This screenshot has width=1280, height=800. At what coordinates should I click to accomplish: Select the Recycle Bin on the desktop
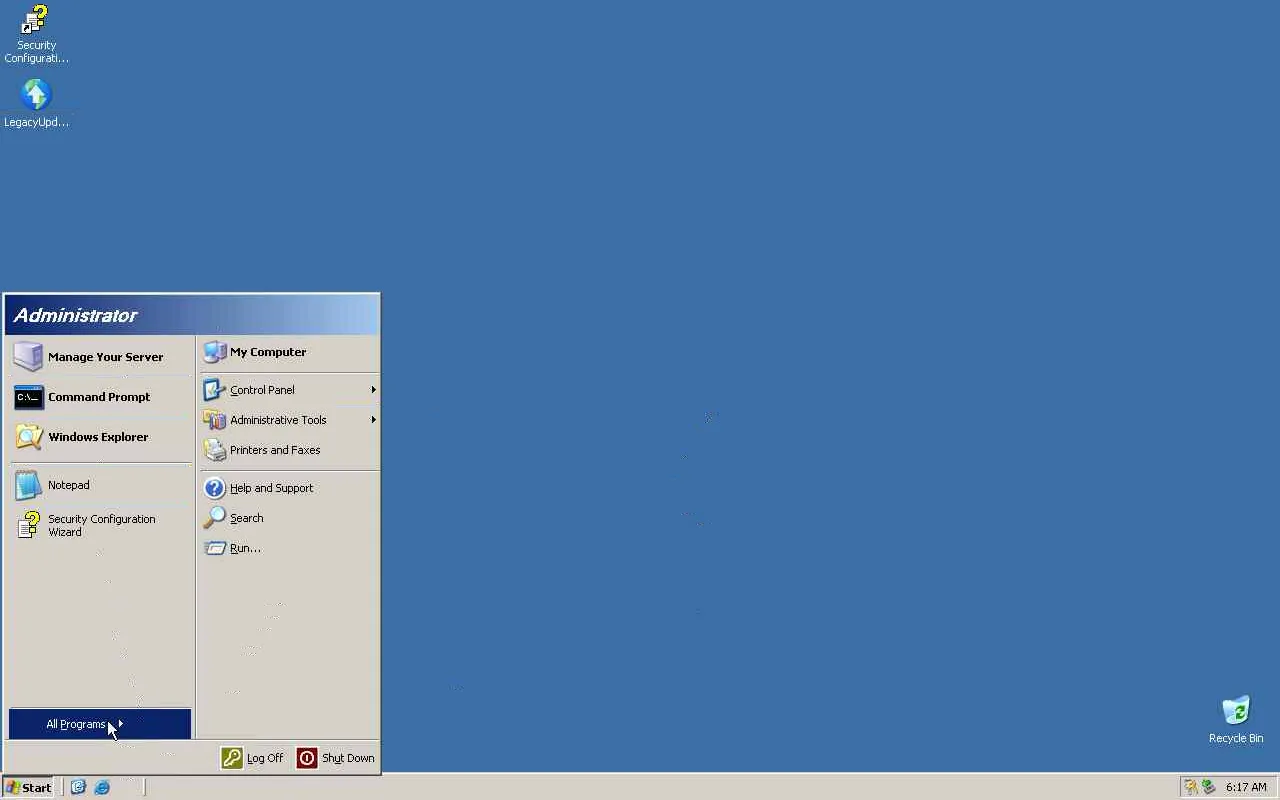coord(1236,720)
